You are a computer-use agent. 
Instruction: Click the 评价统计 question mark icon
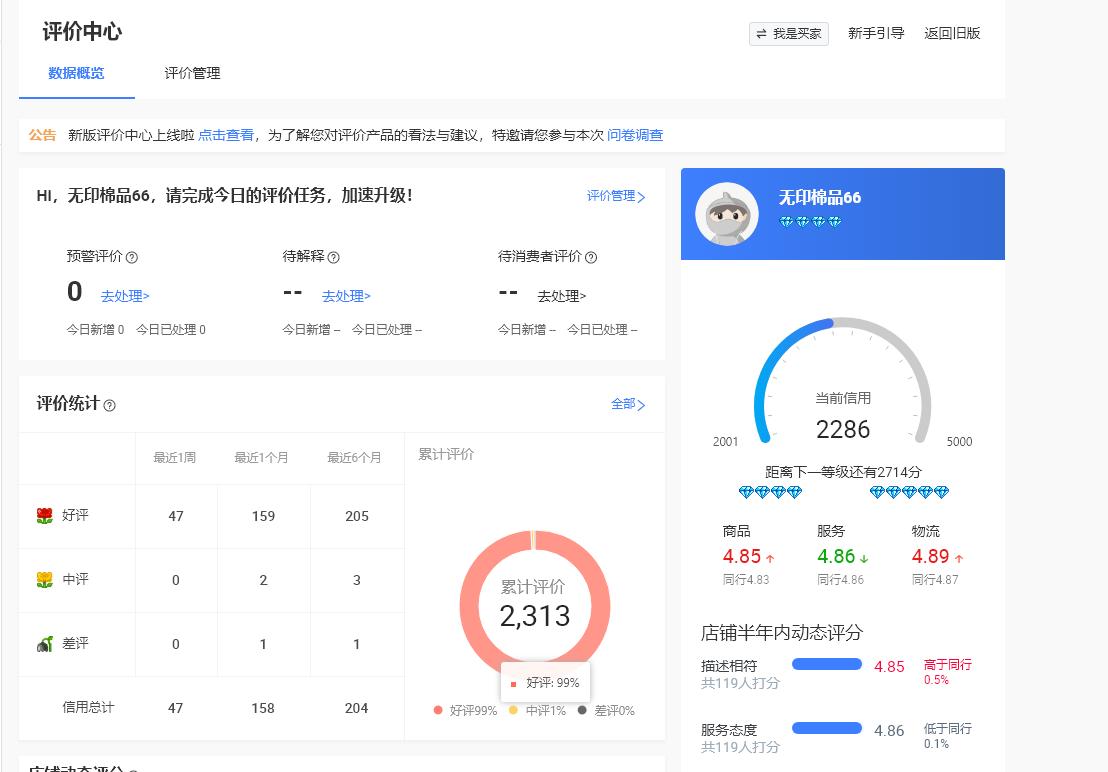[x=110, y=405]
